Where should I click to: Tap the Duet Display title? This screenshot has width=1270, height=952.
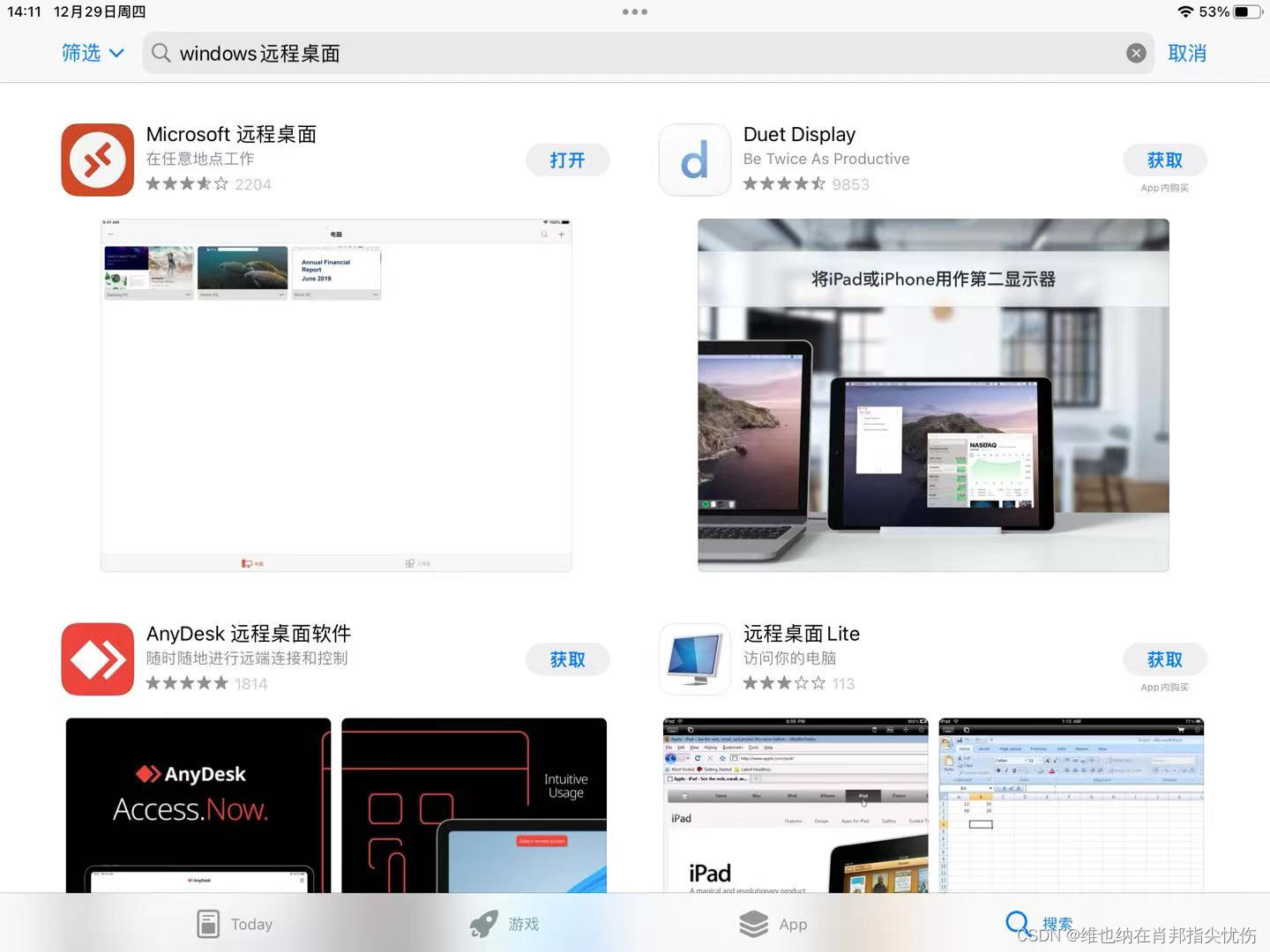pyautogui.click(x=799, y=134)
